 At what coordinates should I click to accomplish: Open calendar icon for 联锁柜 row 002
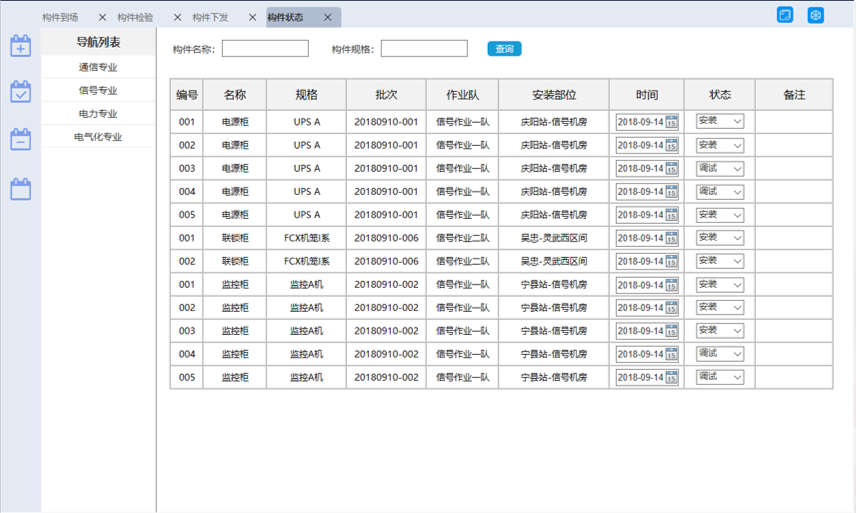pyautogui.click(x=672, y=261)
